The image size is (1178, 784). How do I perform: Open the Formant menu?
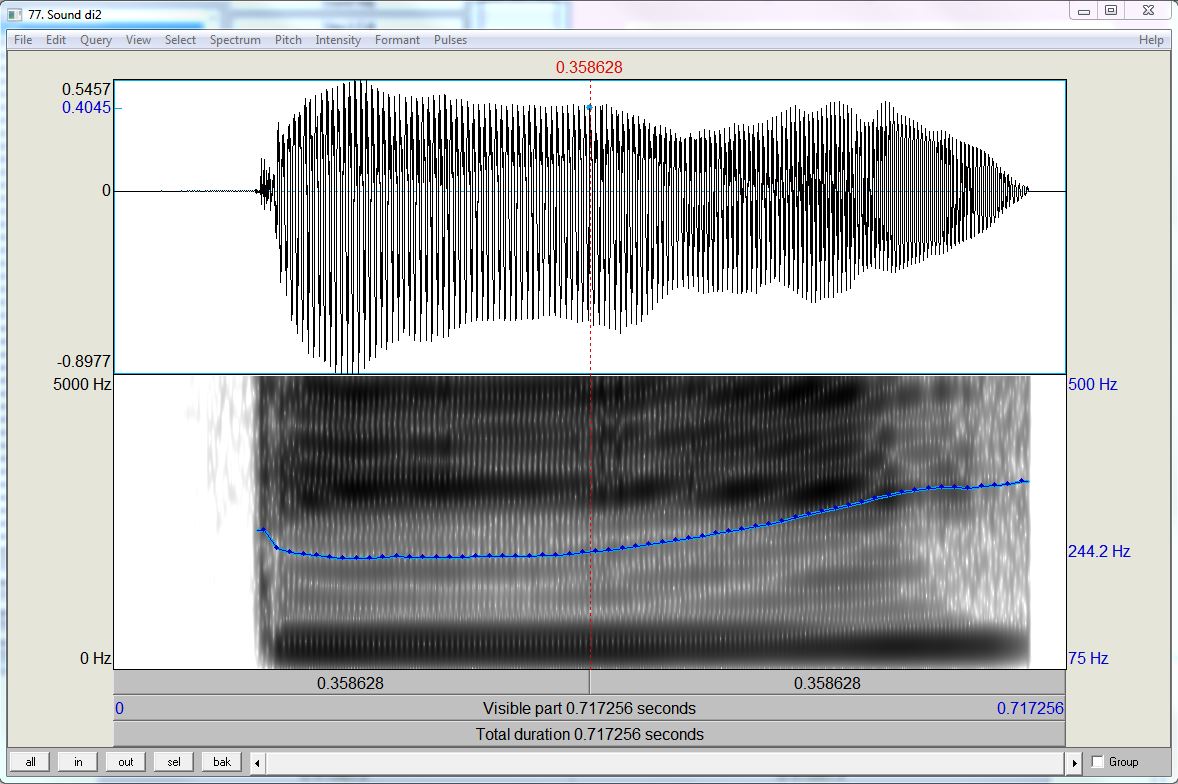pos(397,40)
